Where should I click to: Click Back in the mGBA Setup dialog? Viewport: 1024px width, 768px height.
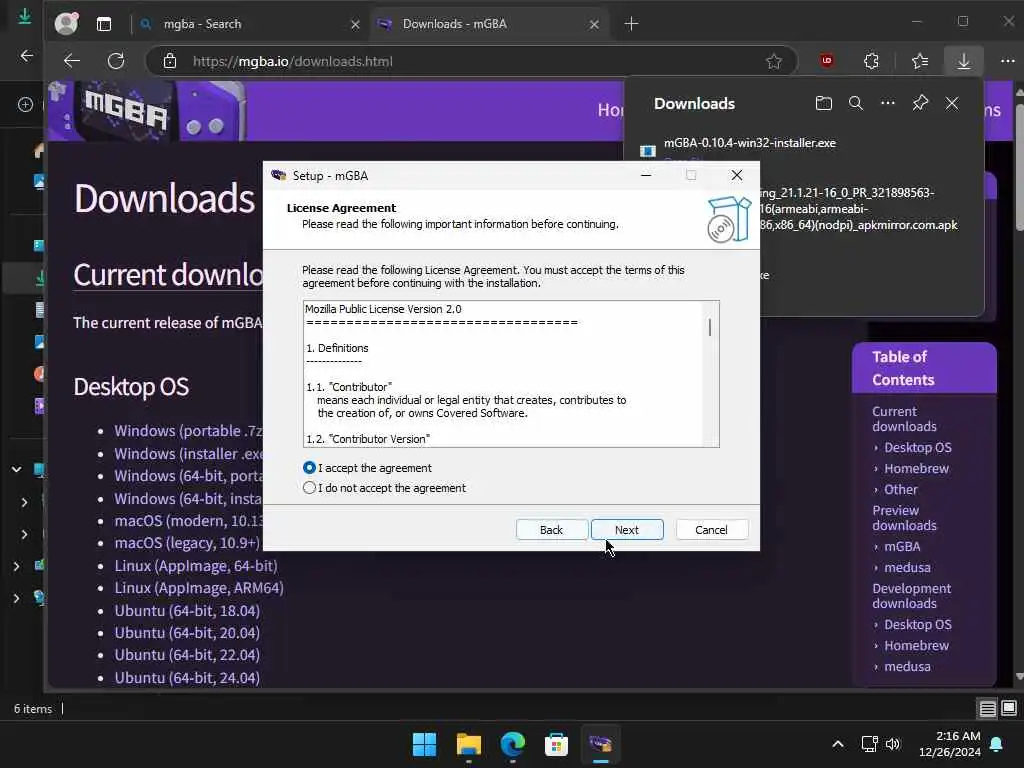coord(551,530)
